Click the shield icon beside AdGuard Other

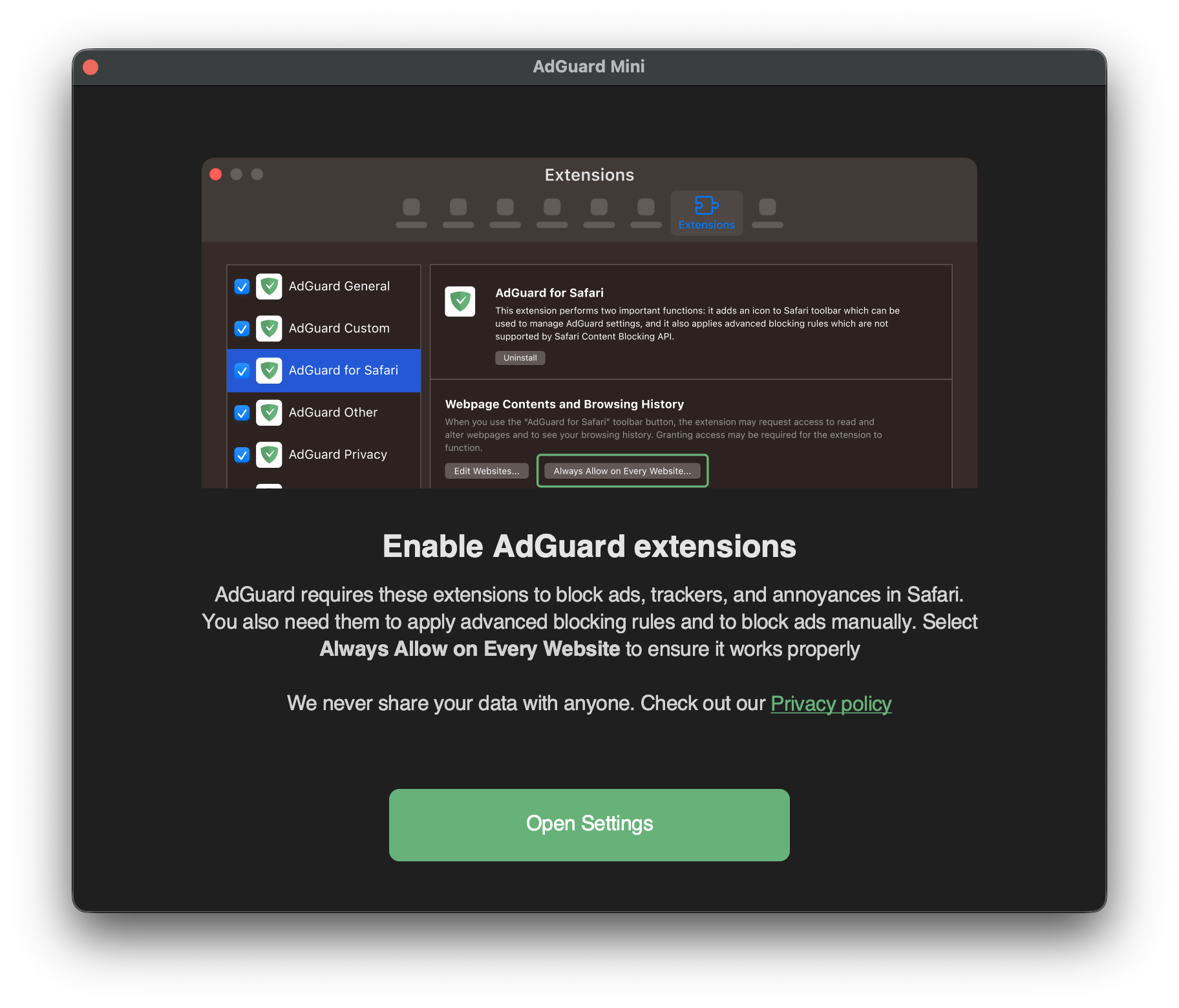(x=269, y=412)
